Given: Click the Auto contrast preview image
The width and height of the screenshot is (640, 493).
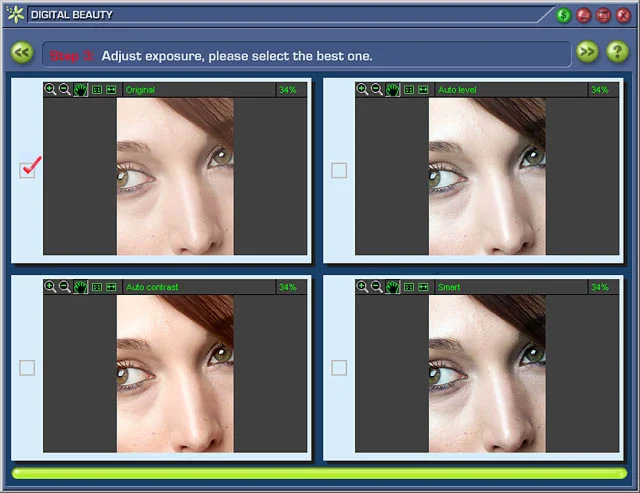Looking at the screenshot, I should 175,374.
